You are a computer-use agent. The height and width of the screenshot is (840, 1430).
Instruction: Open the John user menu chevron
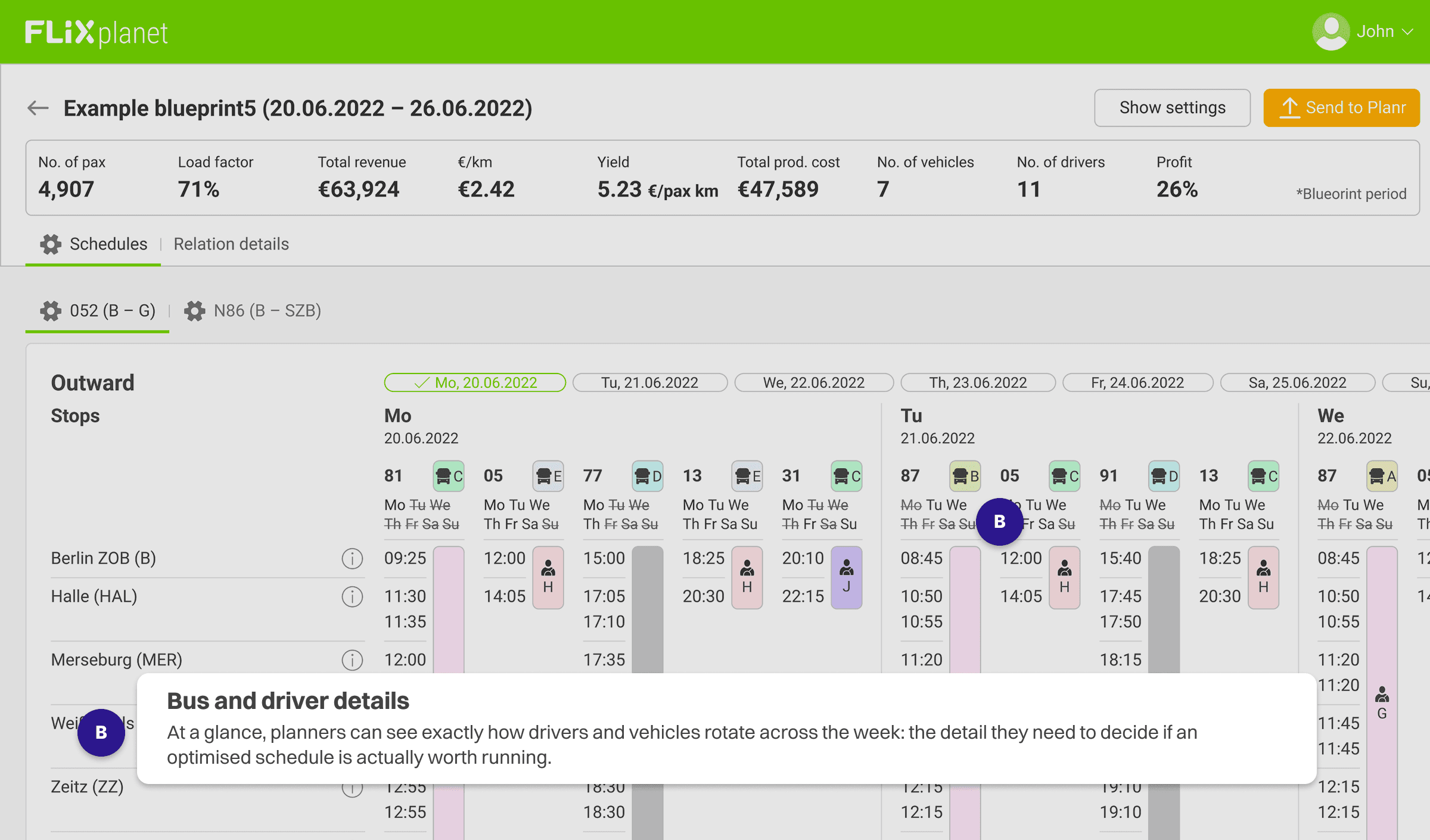pos(1408,32)
